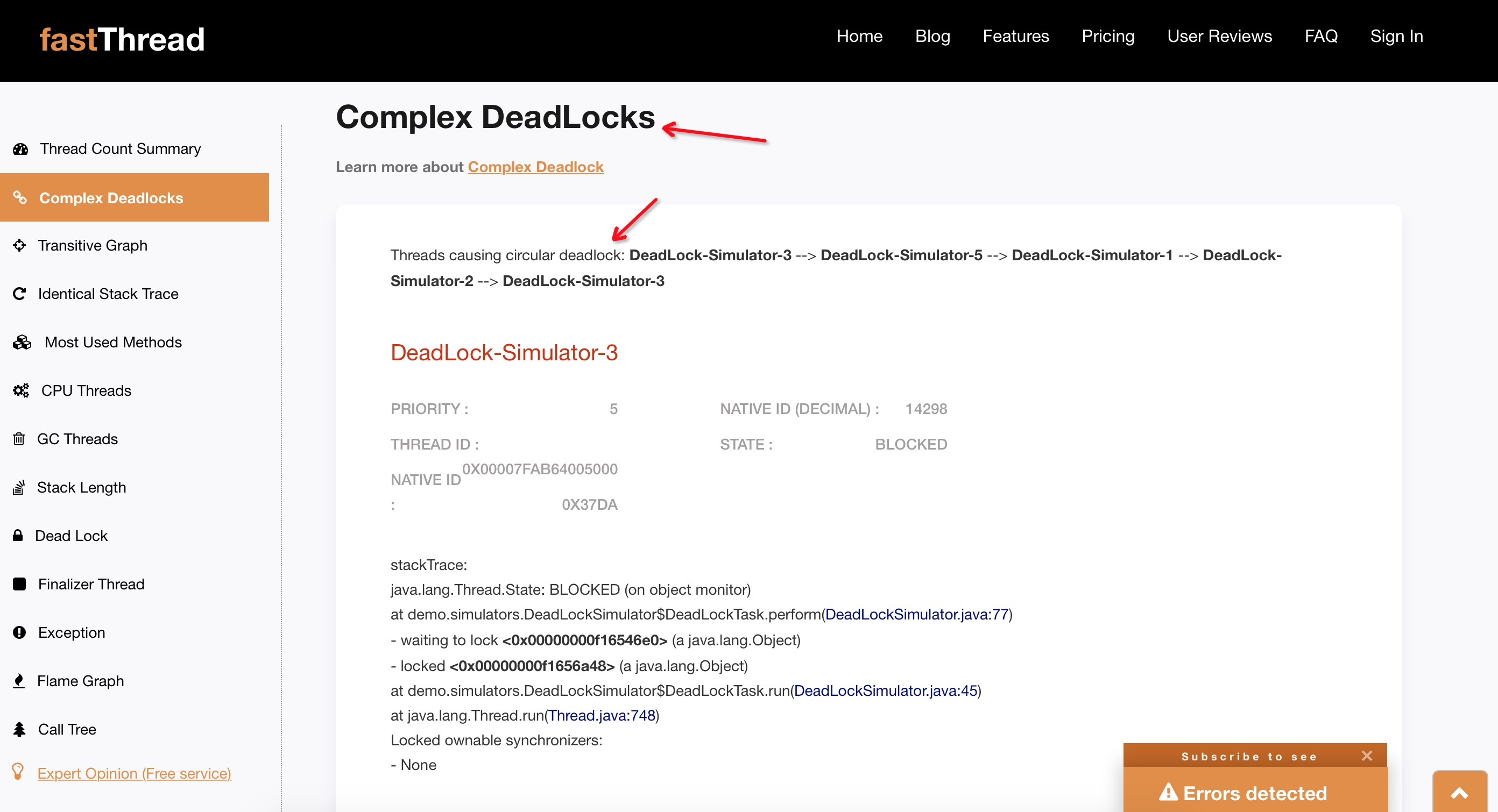Viewport: 1498px width, 812px height.
Task: Click the Thread Count Summary gauge icon
Action: (x=20, y=149)
